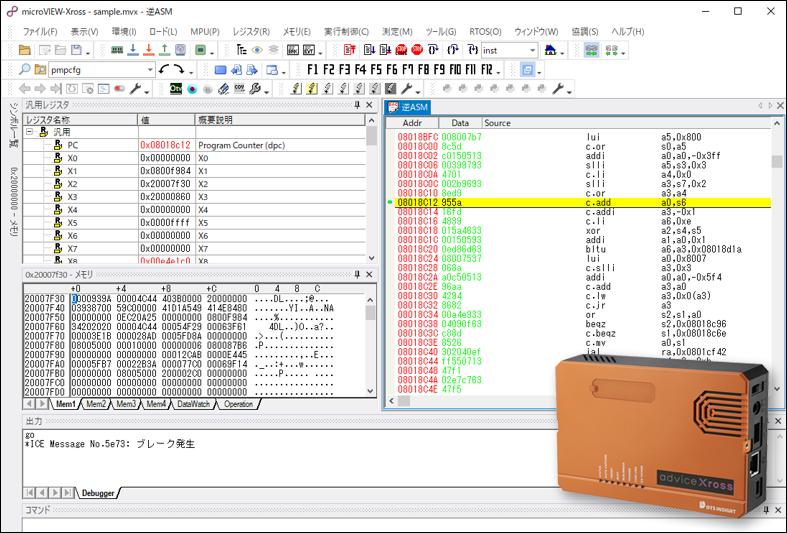Click the register panel vertical scrollbar
787x533 pixels.
click(371, 189)
